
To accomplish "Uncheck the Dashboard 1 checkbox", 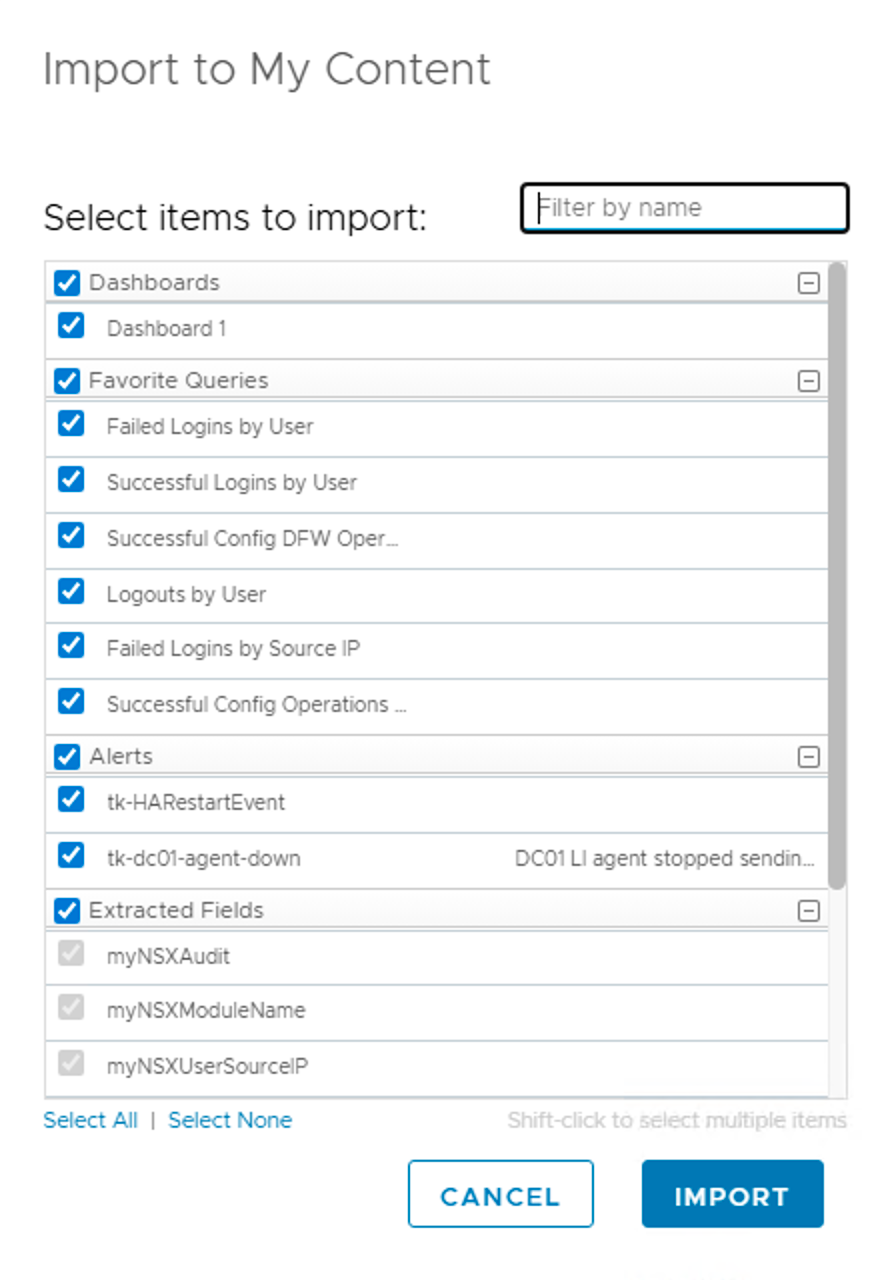I will coord(71,326).
